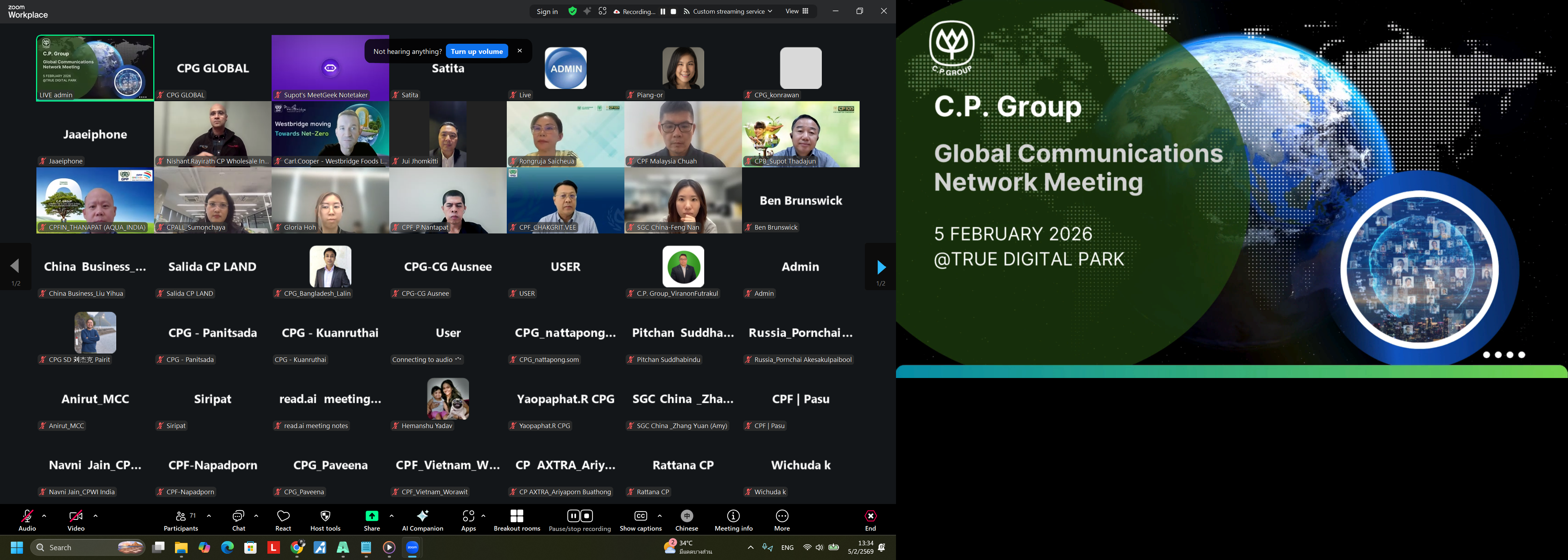
Task: Click Turn up volume button
Action: pyautogui.click(x=477, y=51)
